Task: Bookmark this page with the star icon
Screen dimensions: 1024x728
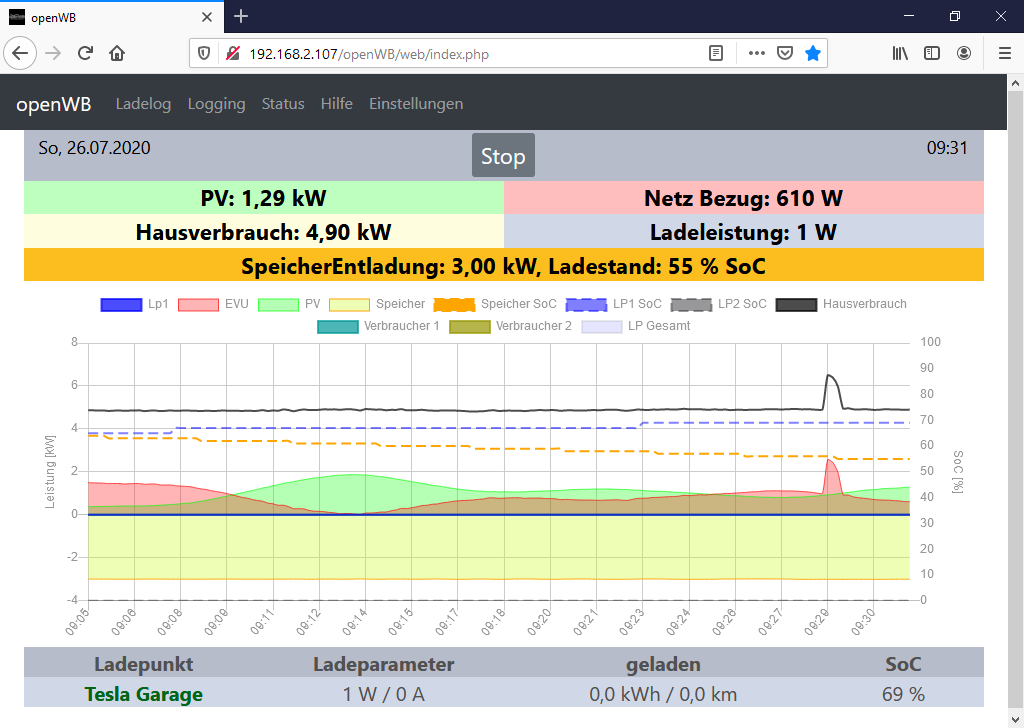Action: click(x=813, y=53)
